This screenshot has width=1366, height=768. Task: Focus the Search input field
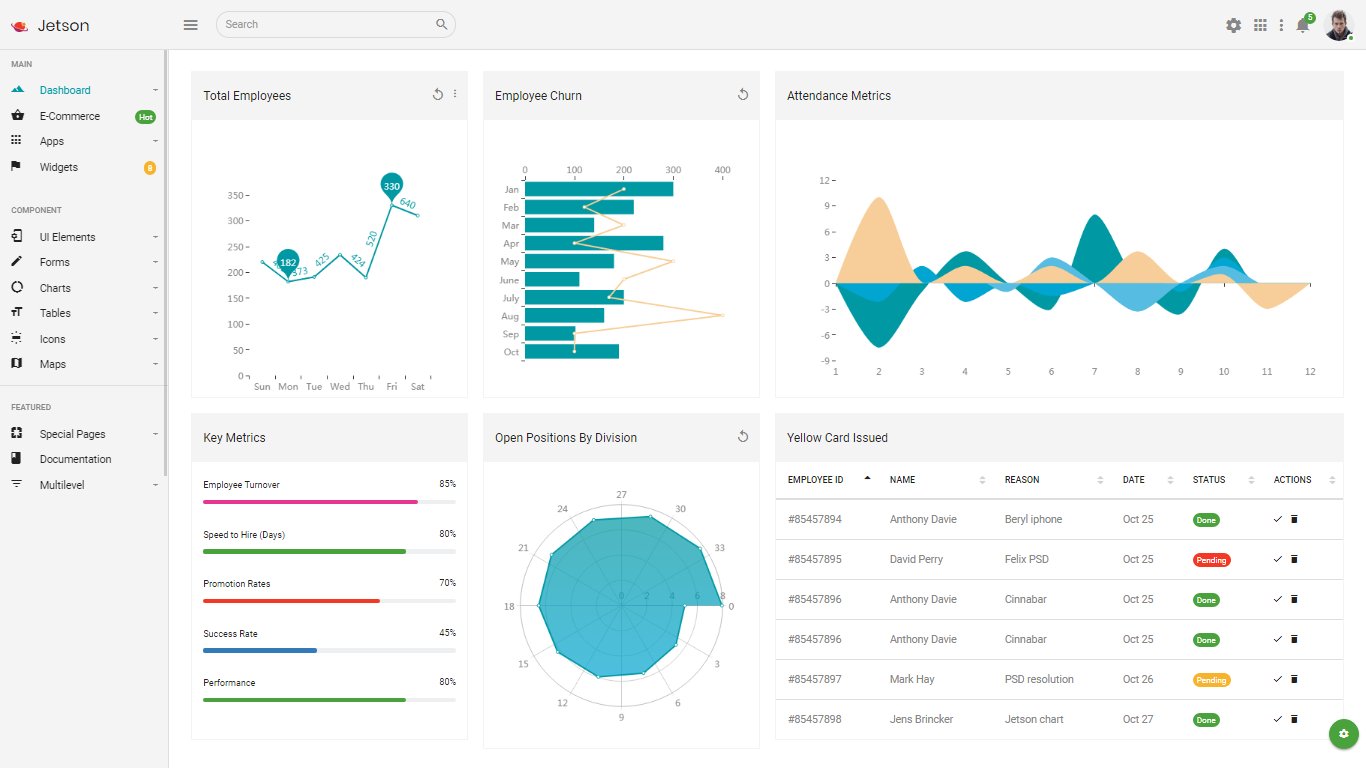point(336,24)
